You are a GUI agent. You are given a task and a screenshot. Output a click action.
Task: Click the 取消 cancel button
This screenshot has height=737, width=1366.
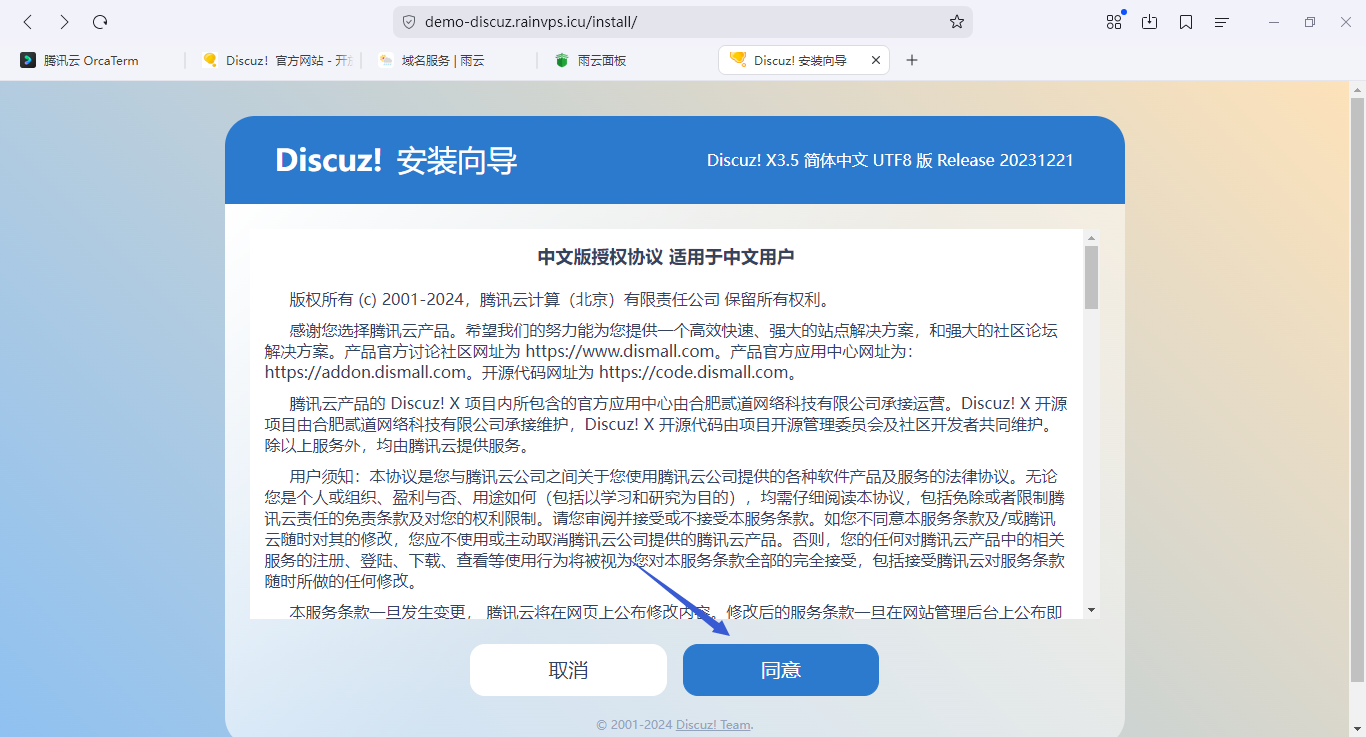[568, 670]
